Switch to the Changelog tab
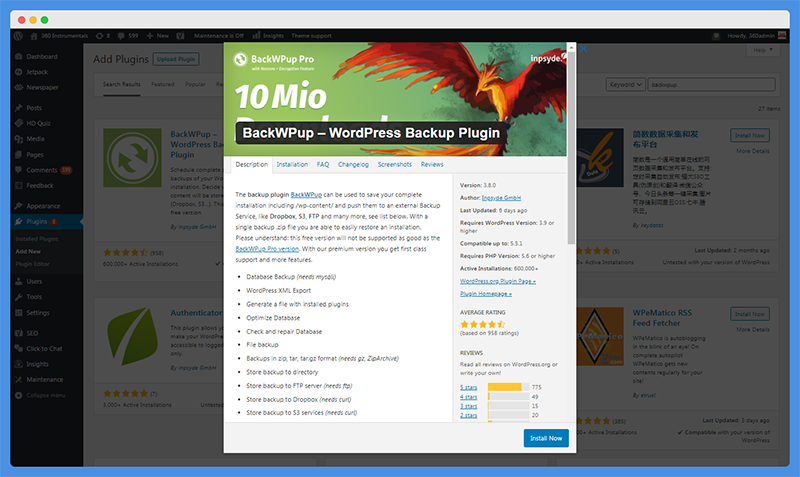 [x=353, y=164]
